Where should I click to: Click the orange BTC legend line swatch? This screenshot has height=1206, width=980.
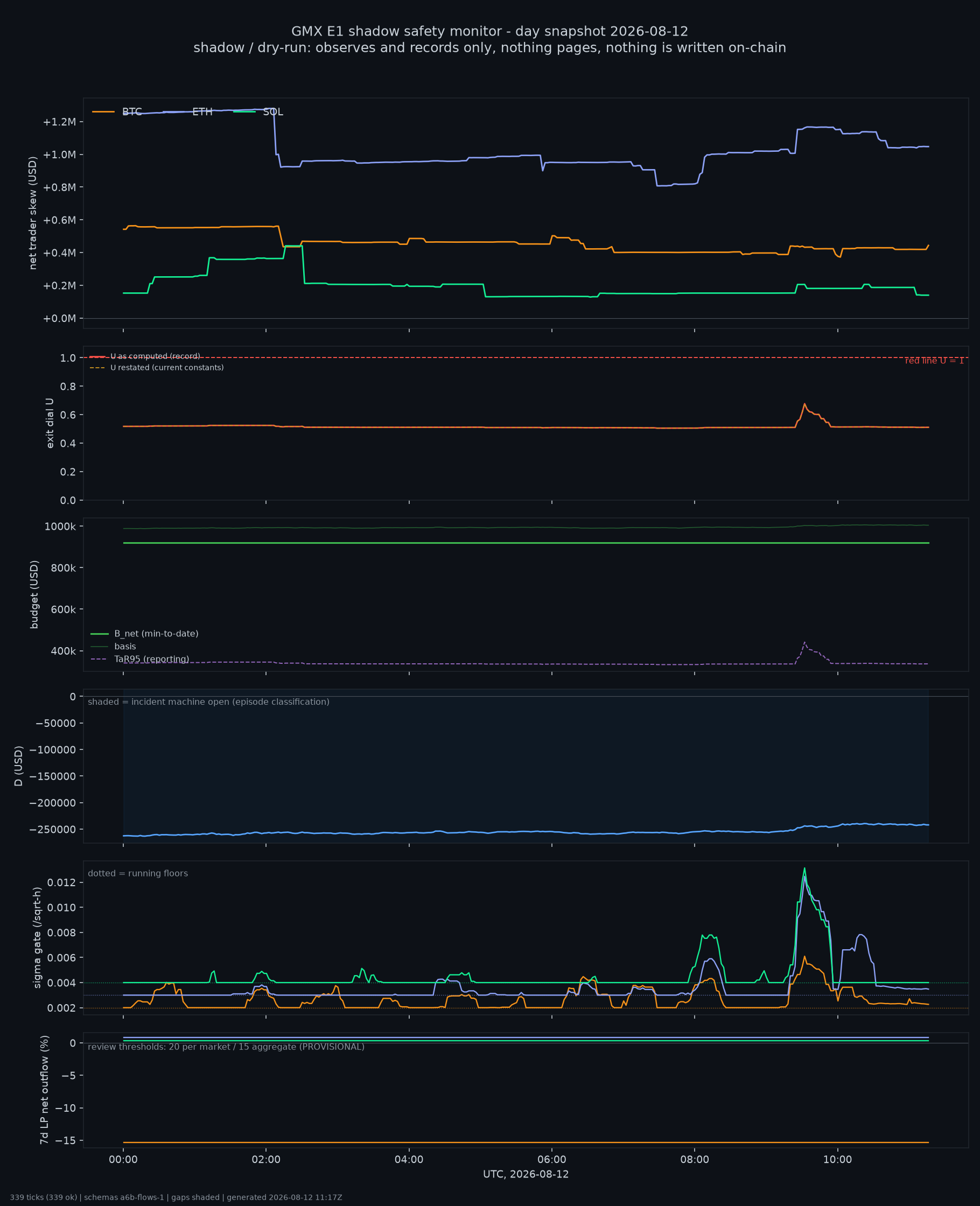coord(103,112)
